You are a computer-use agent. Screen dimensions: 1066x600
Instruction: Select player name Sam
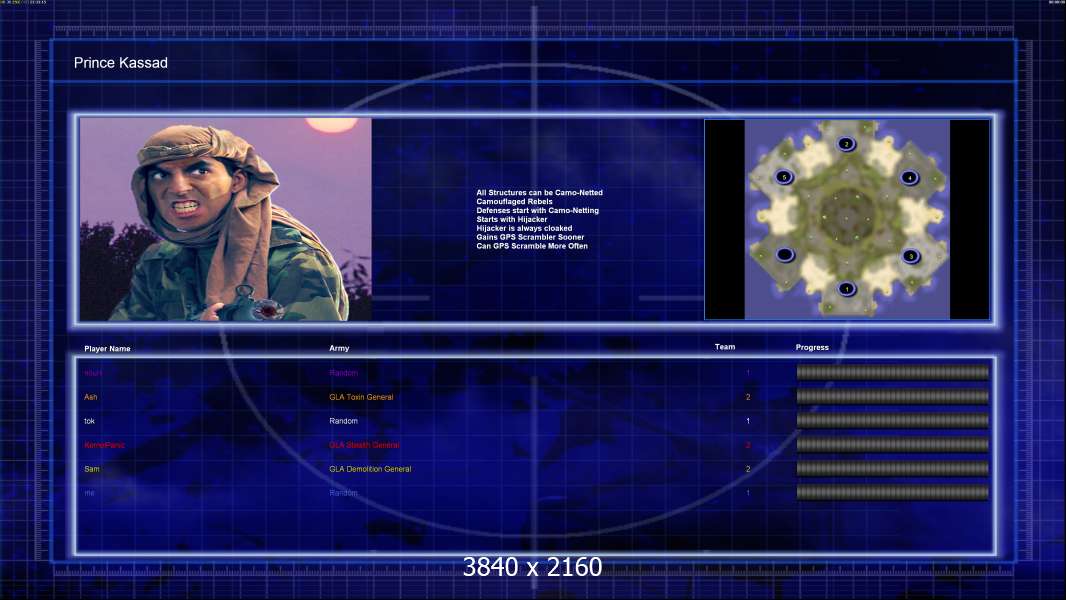(x=92, y=469)
